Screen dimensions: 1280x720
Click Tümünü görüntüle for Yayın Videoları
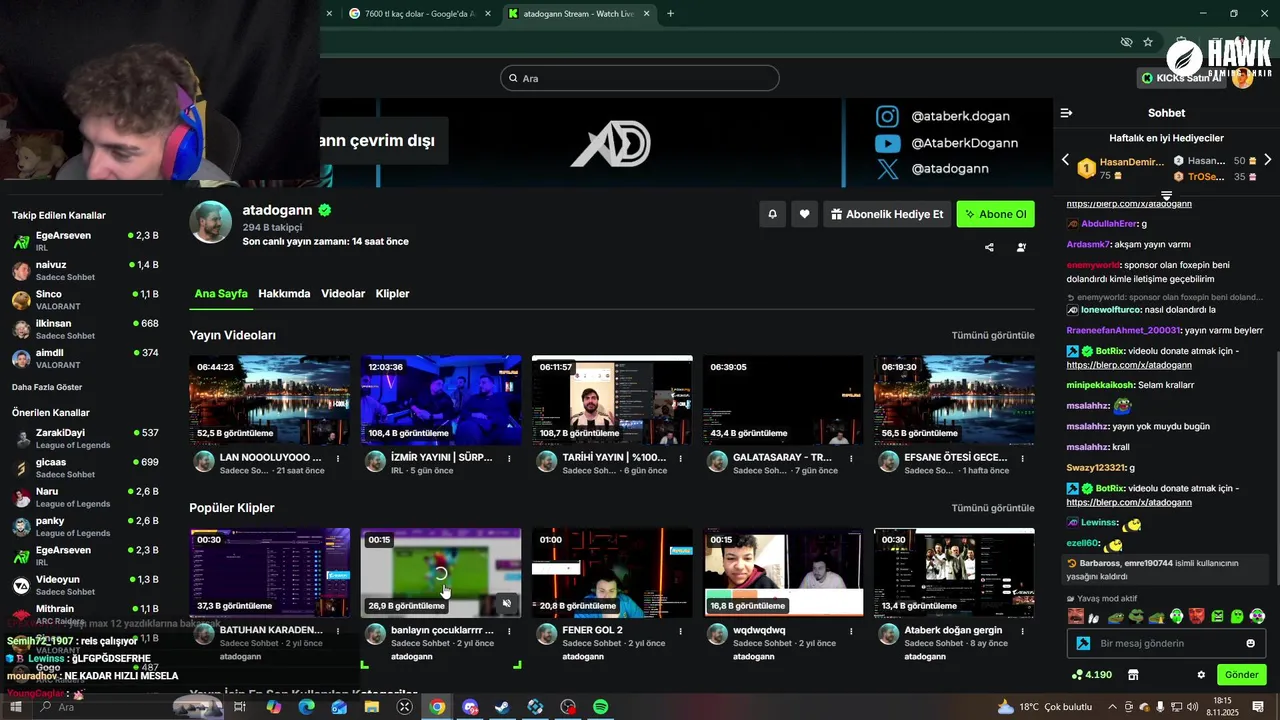click(993, 335)
